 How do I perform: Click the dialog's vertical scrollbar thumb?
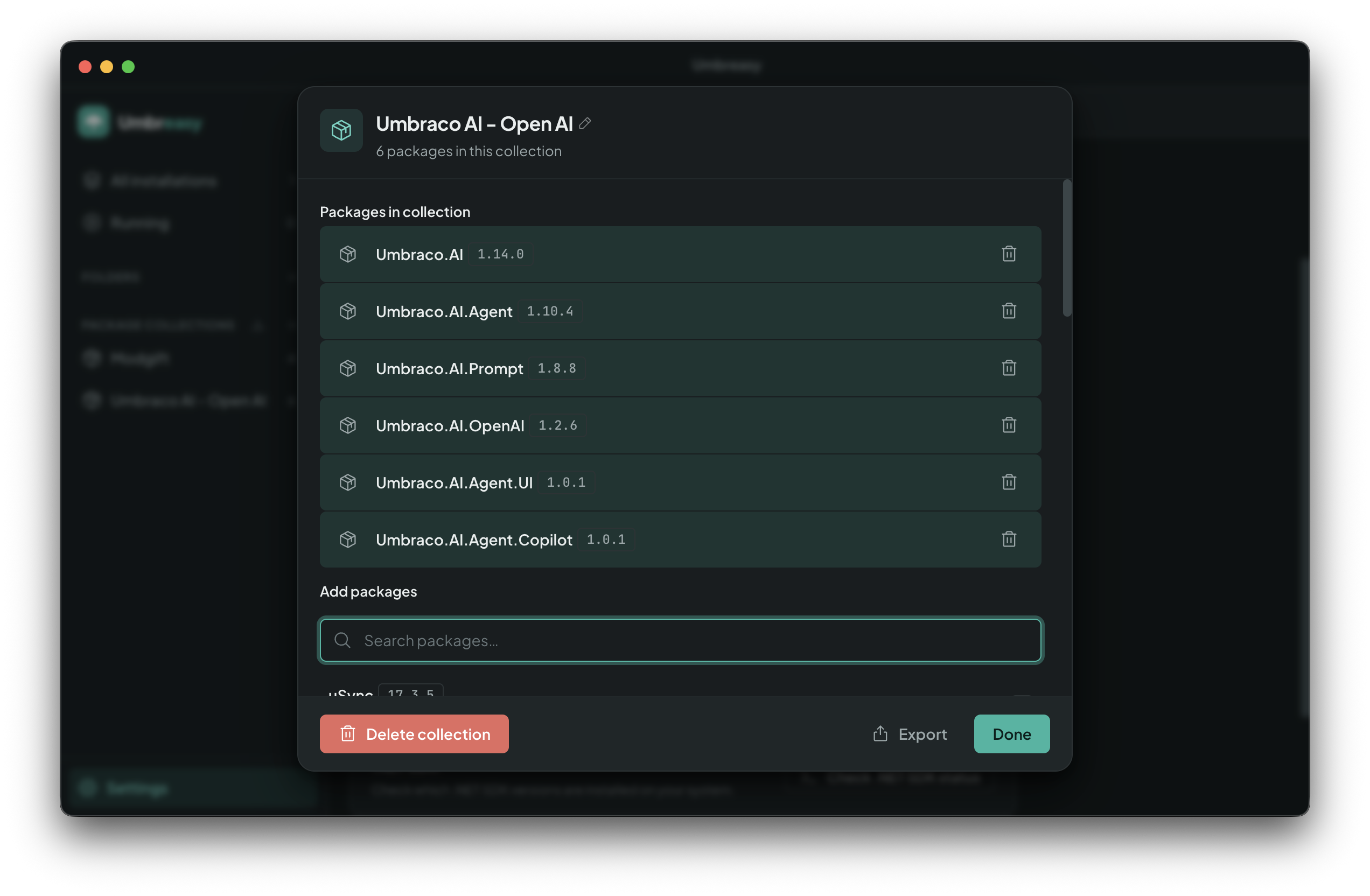click(1067, 248)
